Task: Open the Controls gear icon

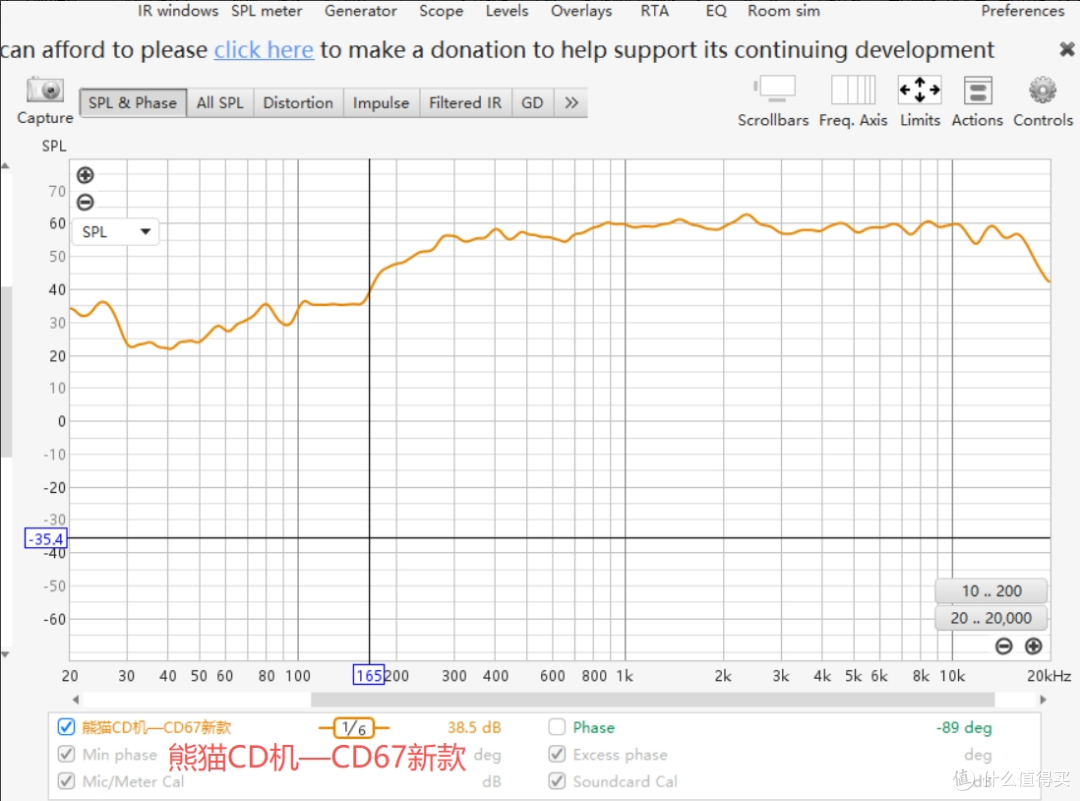Action: 1042,90
